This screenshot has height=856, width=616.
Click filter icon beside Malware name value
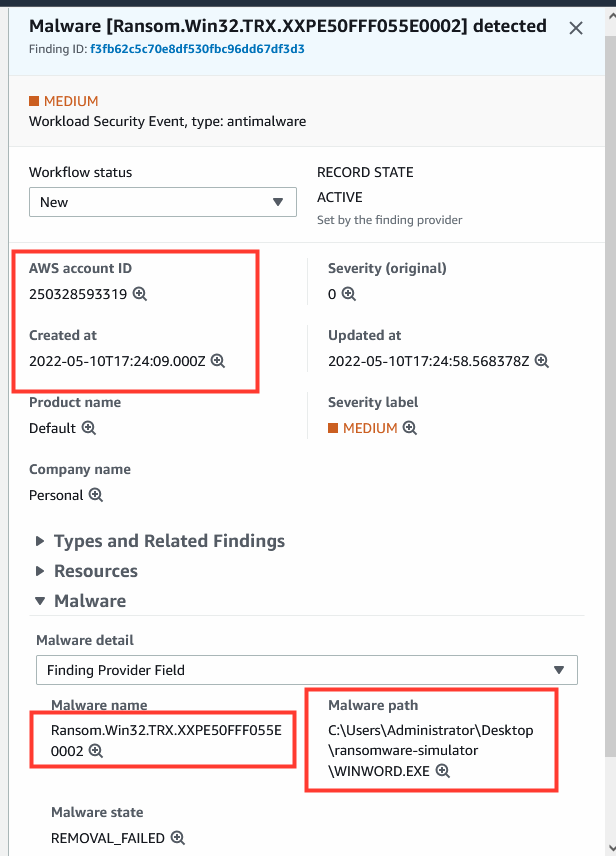pos(96,751)
